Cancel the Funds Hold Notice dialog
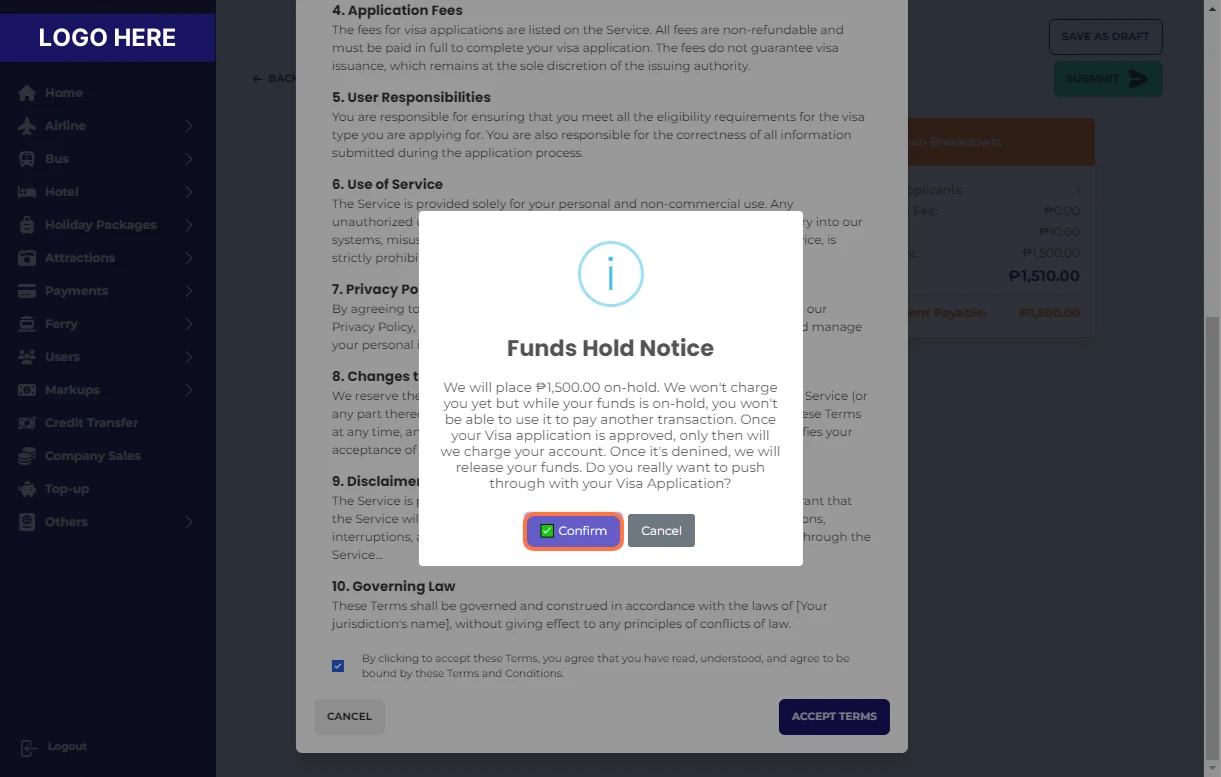Screen dimensions: 1221x777 (661, 531)
